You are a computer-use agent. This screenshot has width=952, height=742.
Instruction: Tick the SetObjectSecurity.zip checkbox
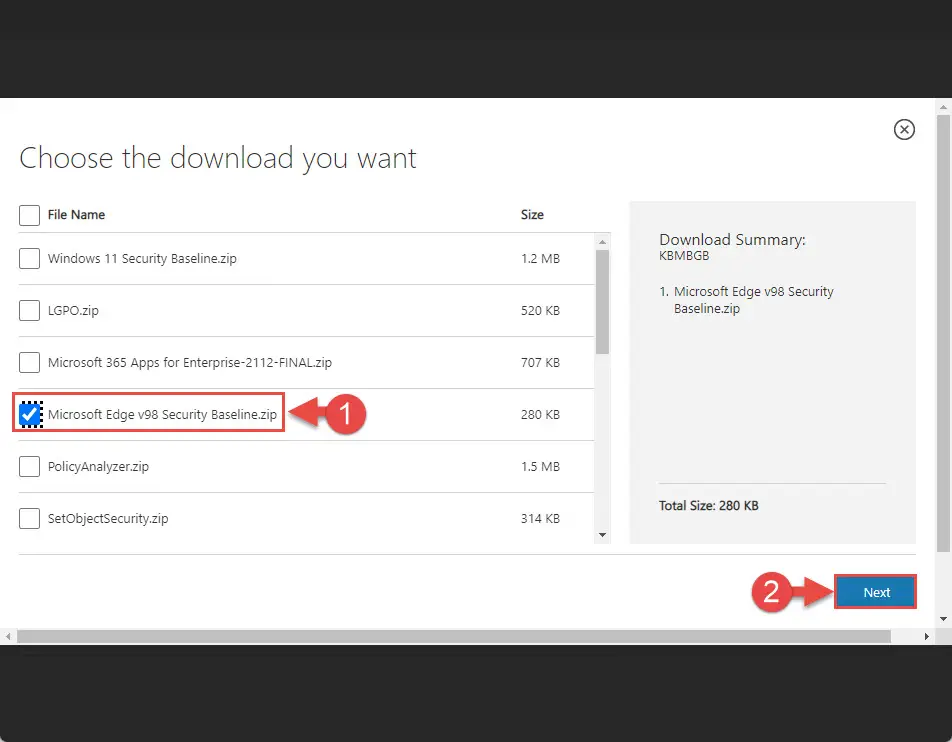pyautogui.click(x=29, y=519)
